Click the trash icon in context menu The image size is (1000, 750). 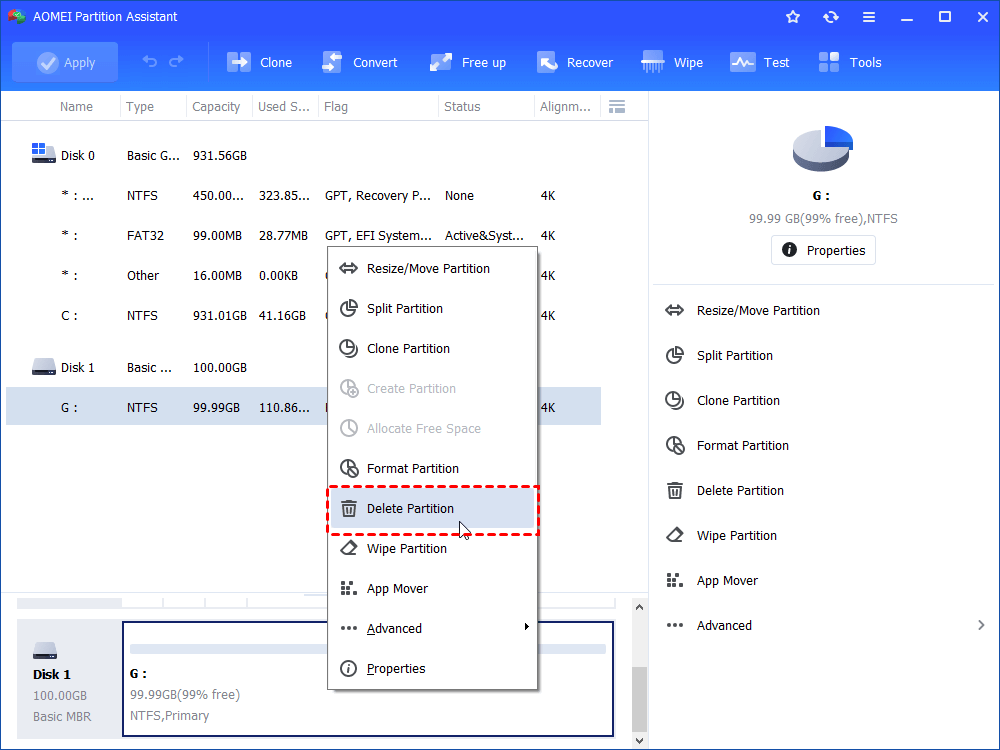click(348, 508)
